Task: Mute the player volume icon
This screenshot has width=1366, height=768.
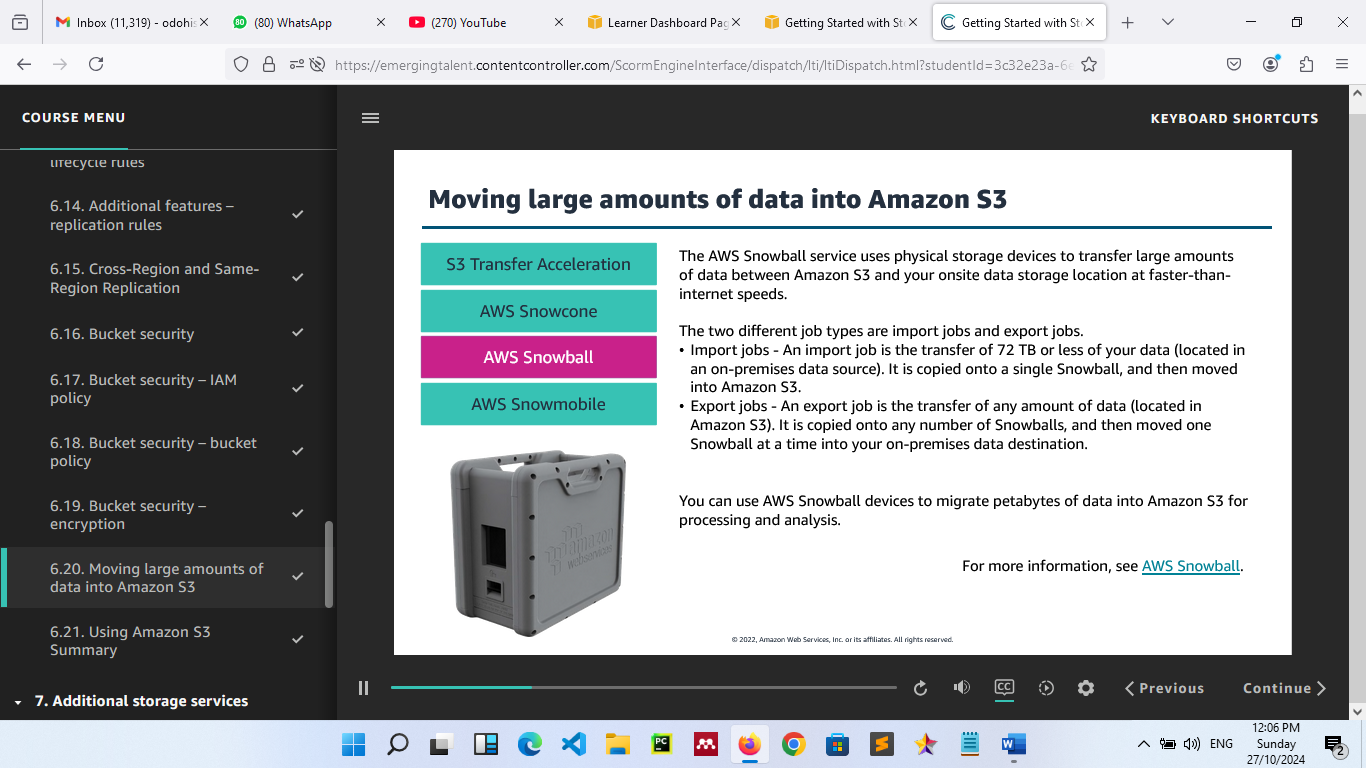Action: point(961,688)
